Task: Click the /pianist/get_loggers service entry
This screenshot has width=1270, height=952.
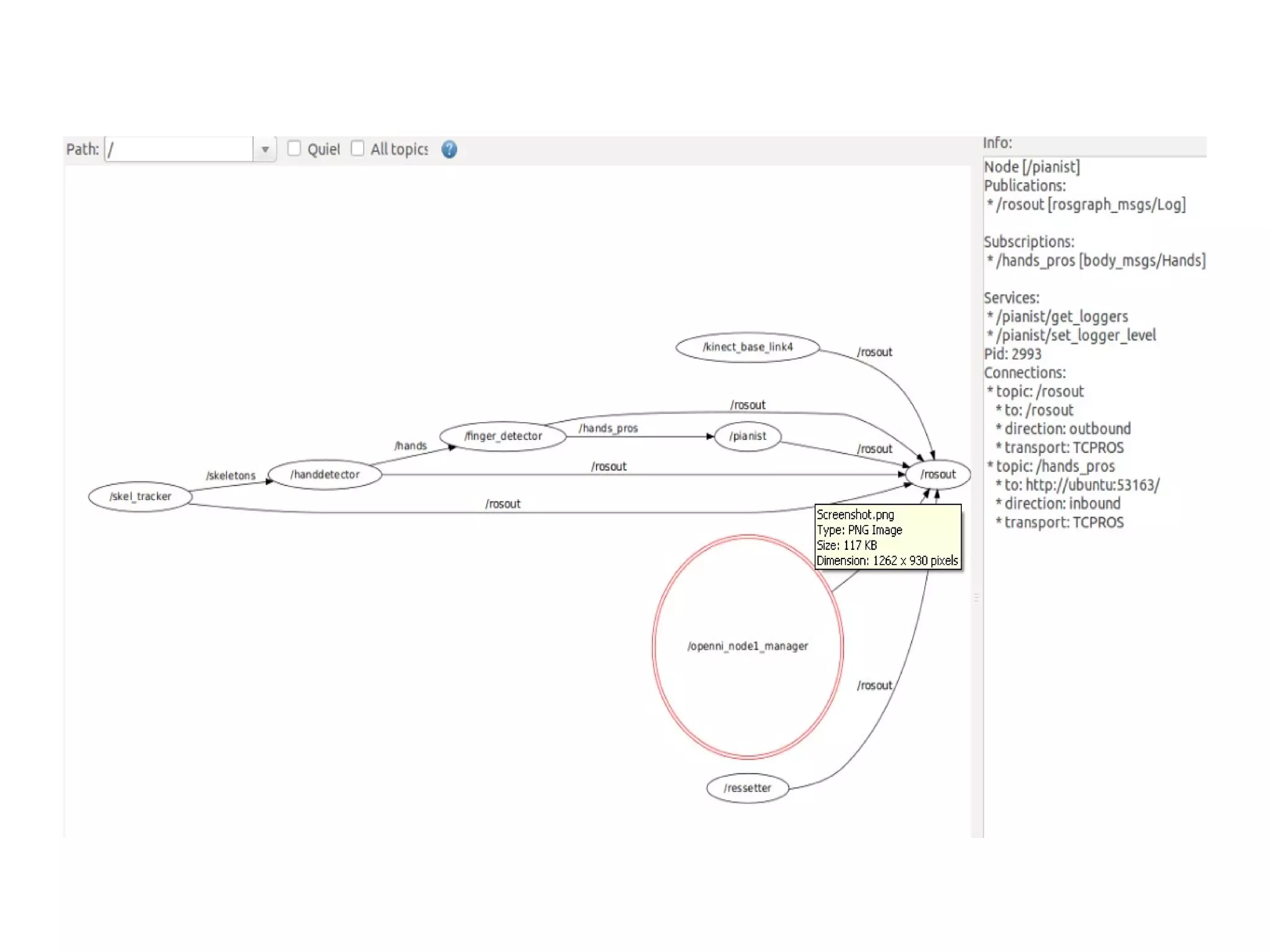Action: 1062,317
